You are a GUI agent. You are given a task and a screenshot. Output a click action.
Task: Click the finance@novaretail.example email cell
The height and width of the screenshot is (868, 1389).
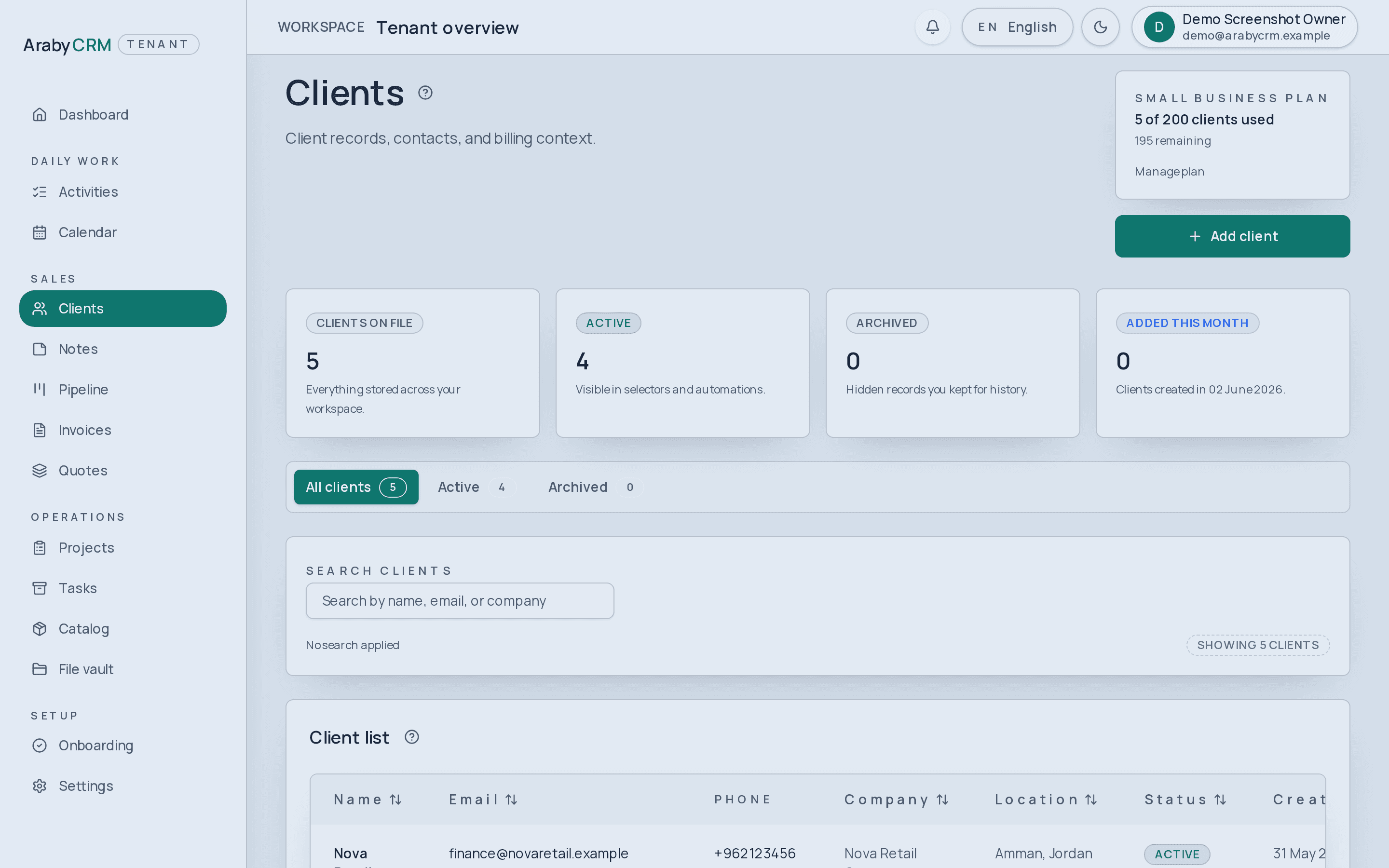pos(538,854)
